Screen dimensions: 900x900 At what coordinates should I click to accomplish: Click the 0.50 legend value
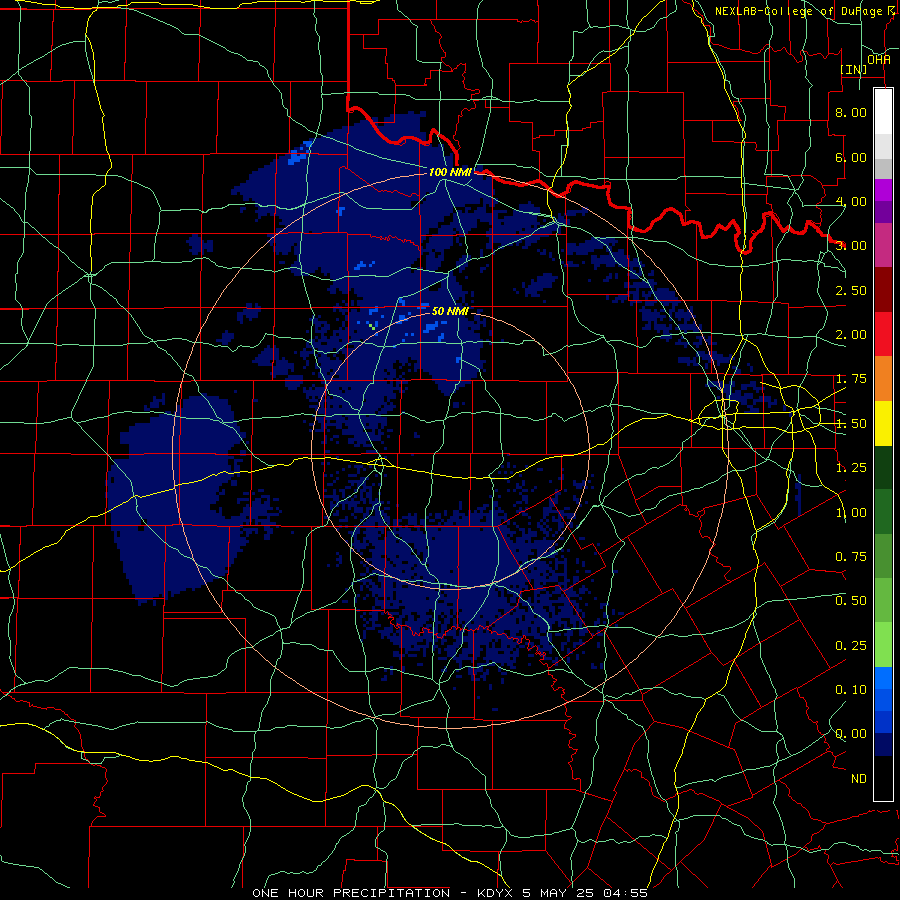coord(851,601)
